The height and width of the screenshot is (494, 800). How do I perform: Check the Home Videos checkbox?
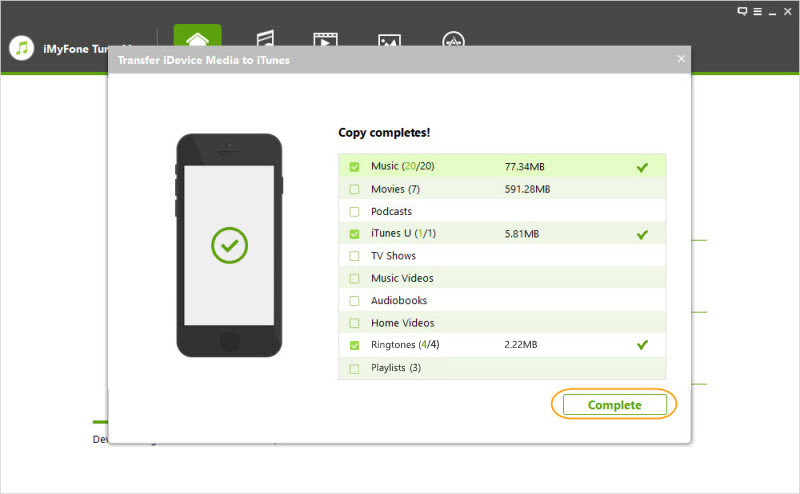[x=354, y=323]
